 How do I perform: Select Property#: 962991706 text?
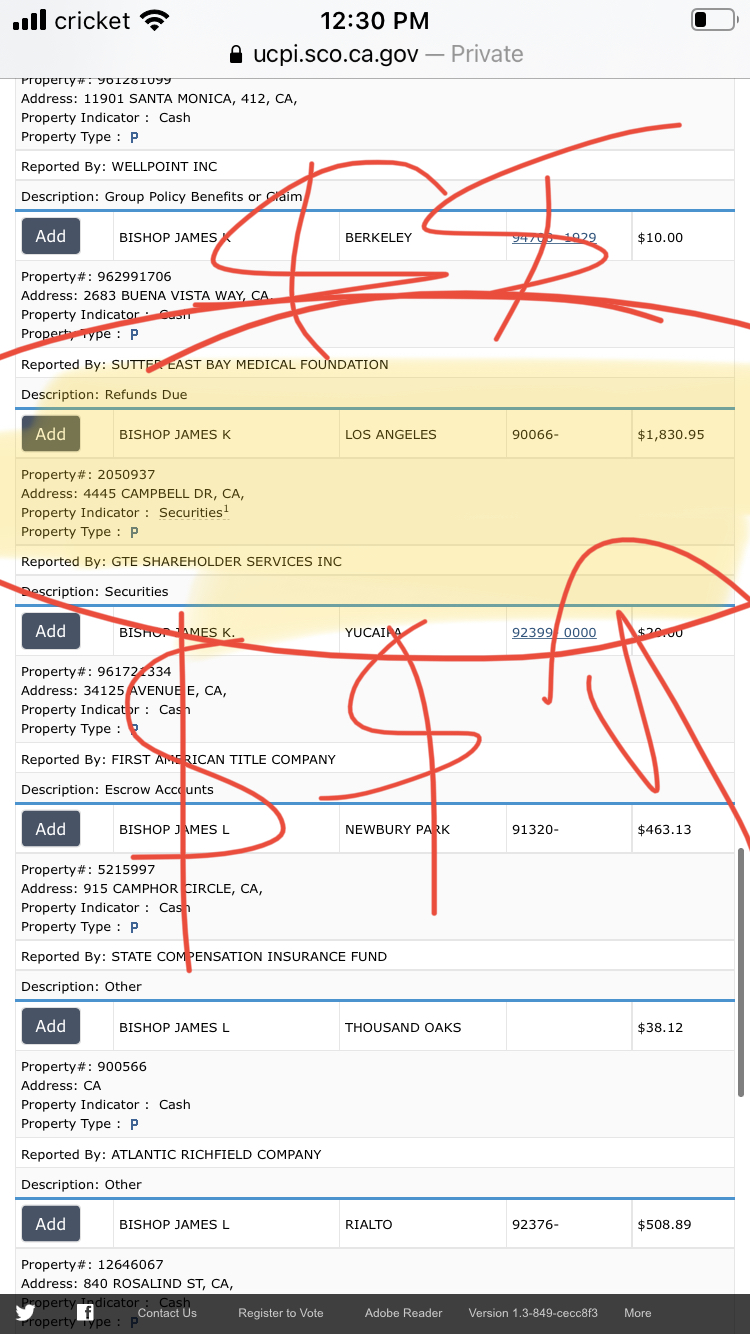pyautogui.click(x=96, y=276)
